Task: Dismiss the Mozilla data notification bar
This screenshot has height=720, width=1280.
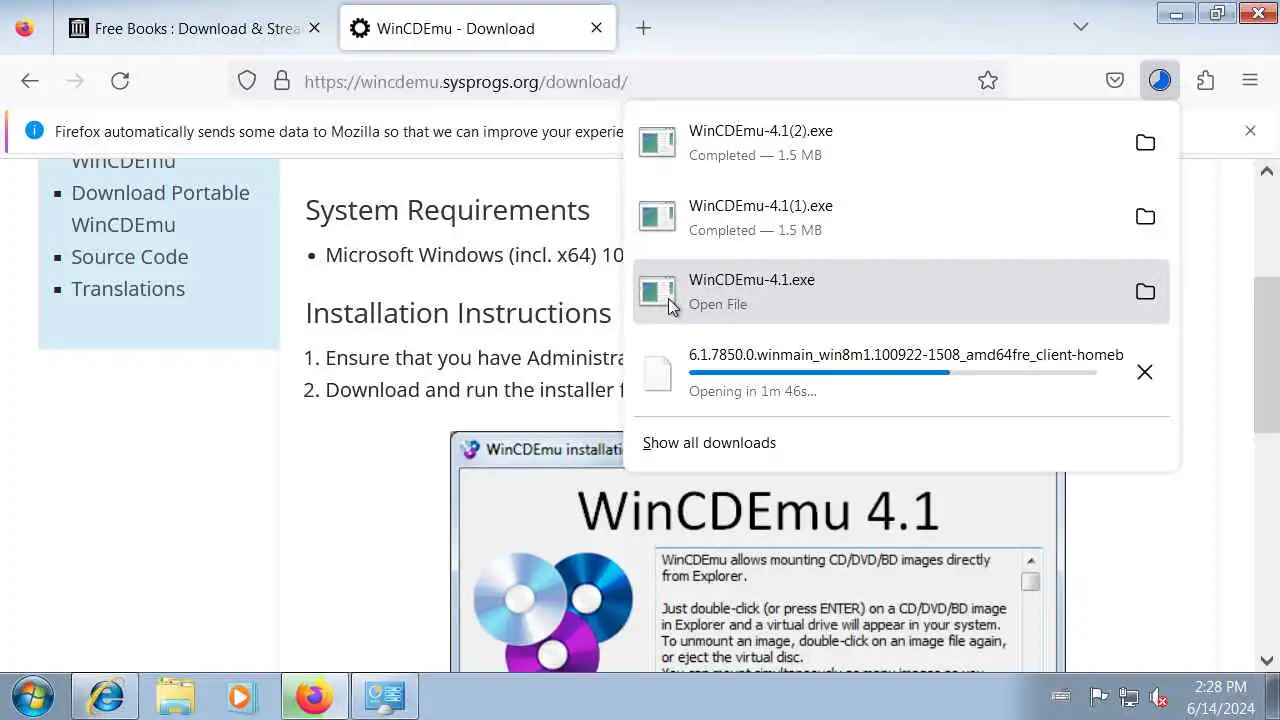Action: 1250,130
